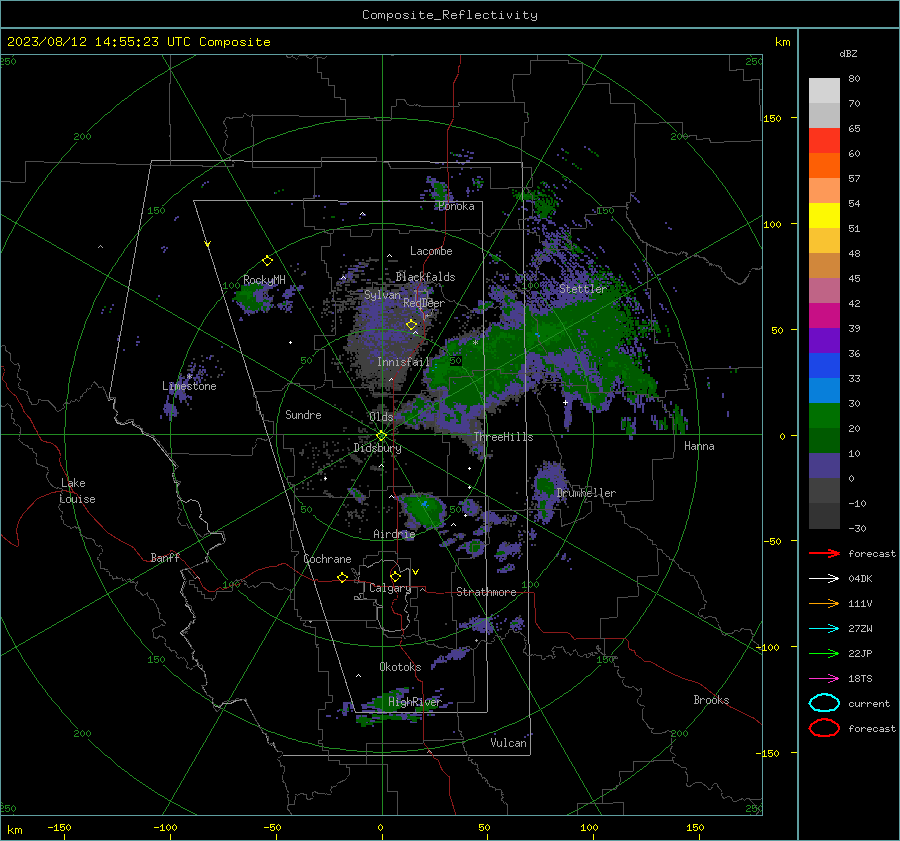Select the red 65 dBZ legend swatch
Screen dimensions: 900x841
[x=824, y=141]
